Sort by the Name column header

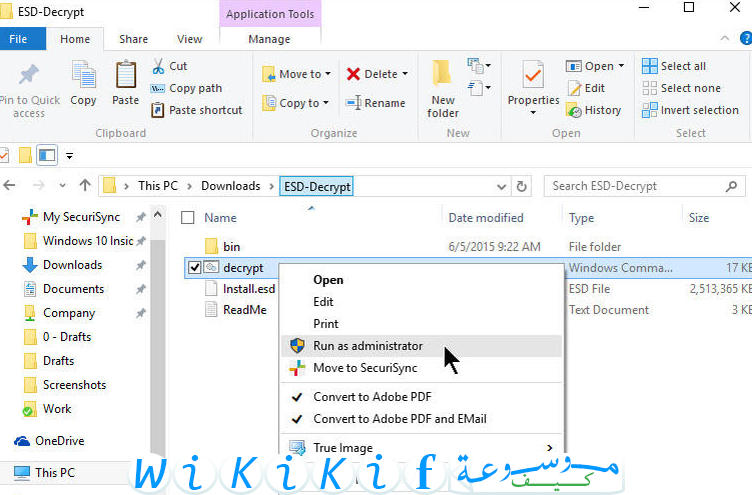pyautogui.click(x=220, y=218)
